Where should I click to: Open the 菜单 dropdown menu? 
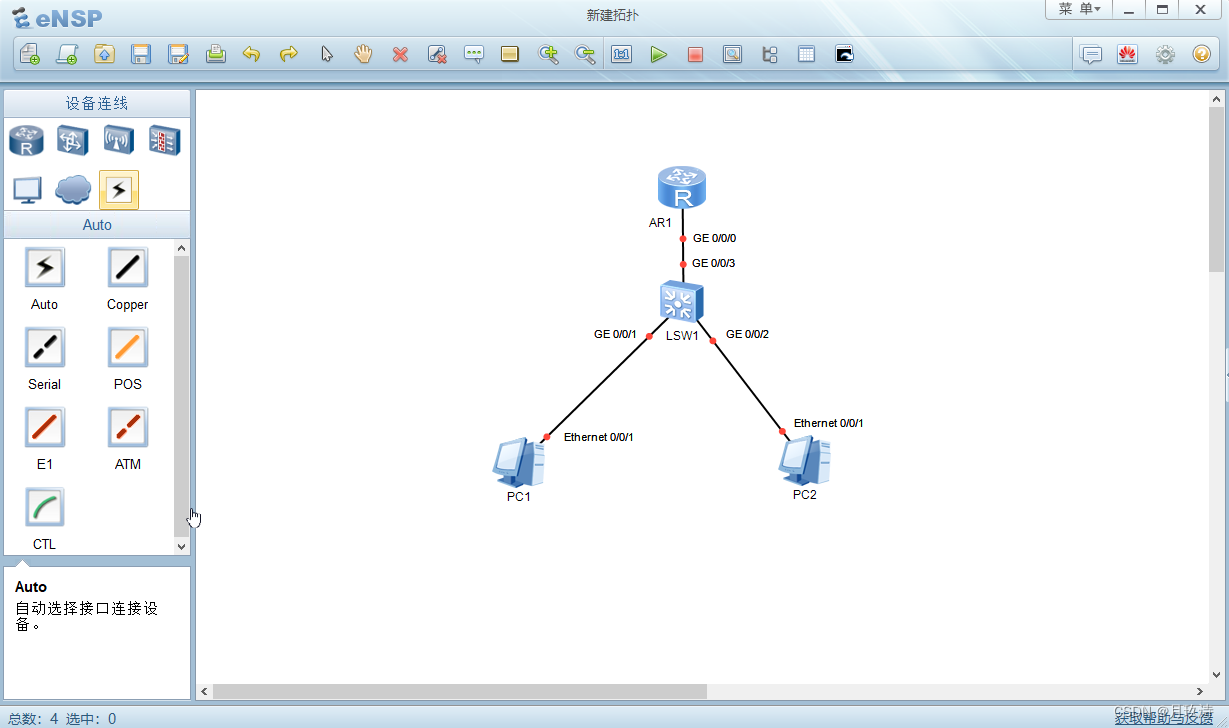coord(1079,9)
